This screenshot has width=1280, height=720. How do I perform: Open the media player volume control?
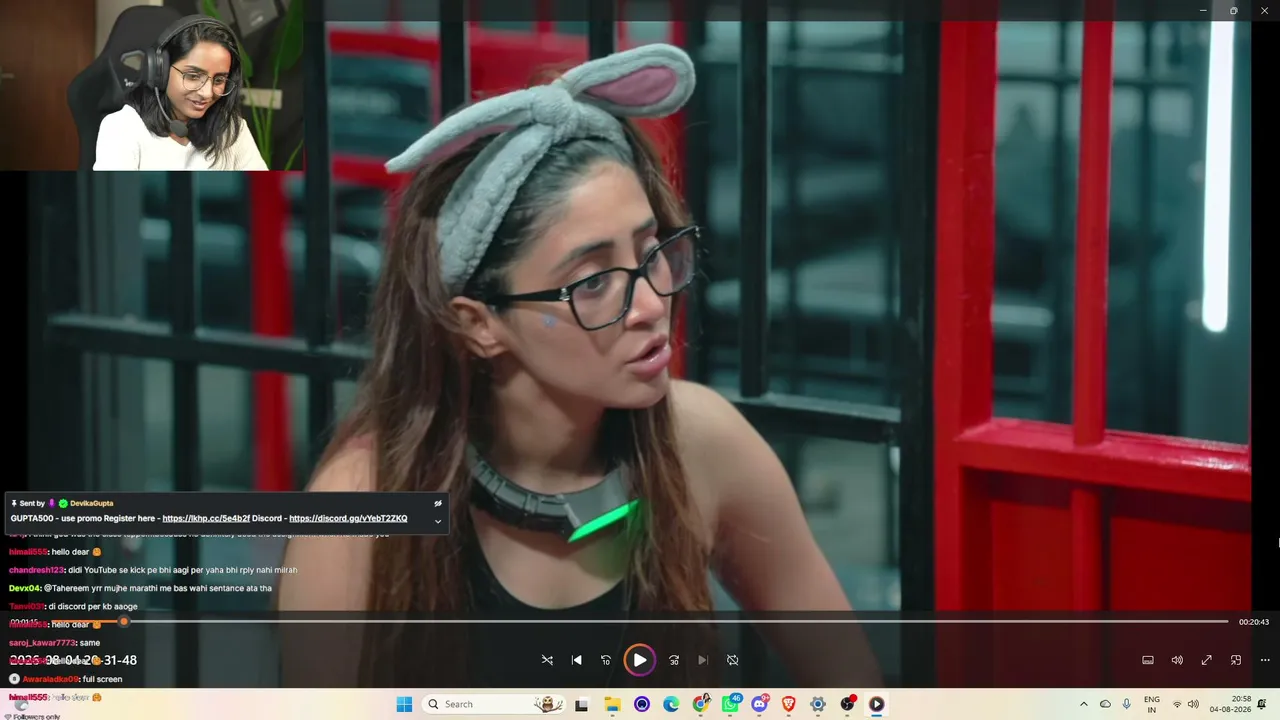coord(1177,660)
